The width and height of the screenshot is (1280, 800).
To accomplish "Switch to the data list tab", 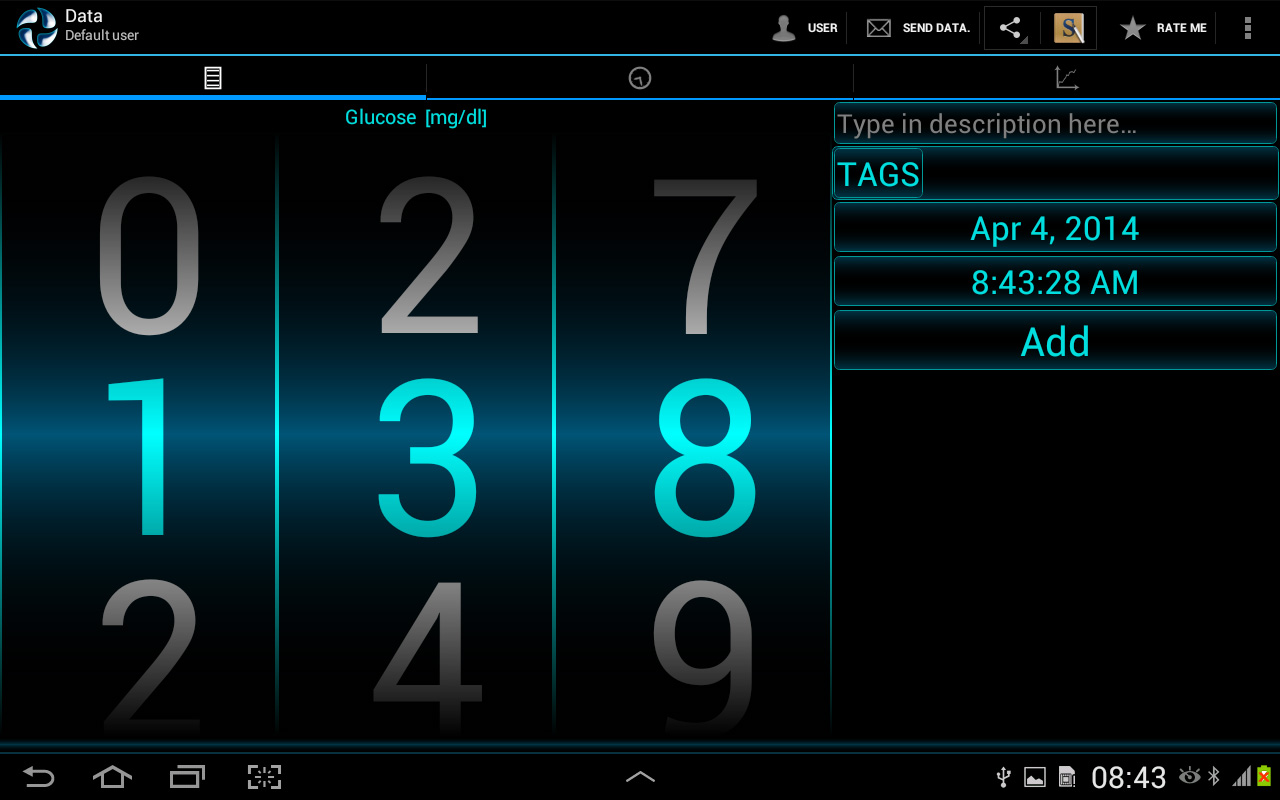I will 213,78.
